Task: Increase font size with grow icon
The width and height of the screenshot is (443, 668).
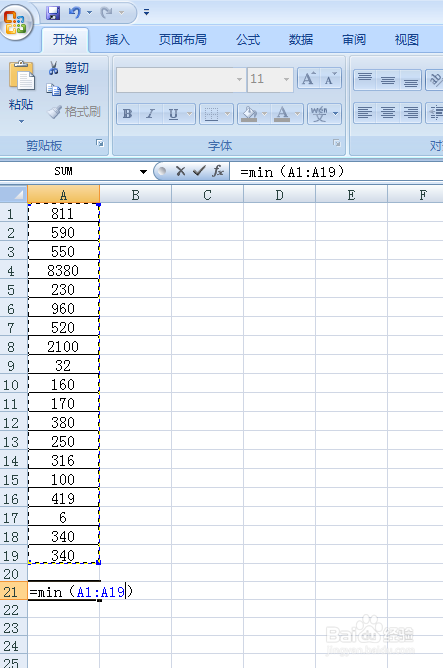Action: (308, 79)
